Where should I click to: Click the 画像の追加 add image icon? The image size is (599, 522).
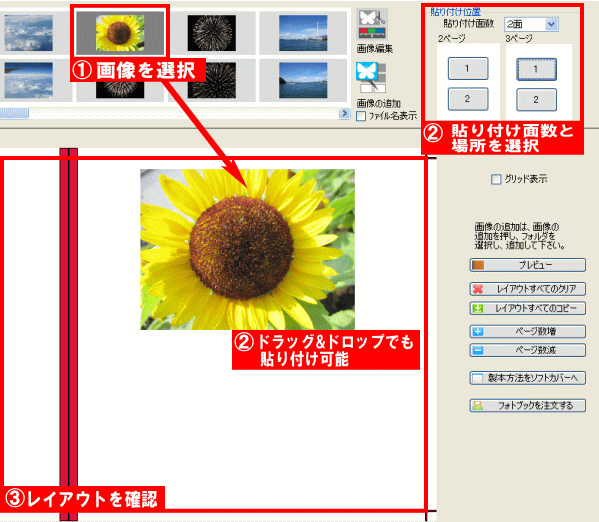click(371, 78)
